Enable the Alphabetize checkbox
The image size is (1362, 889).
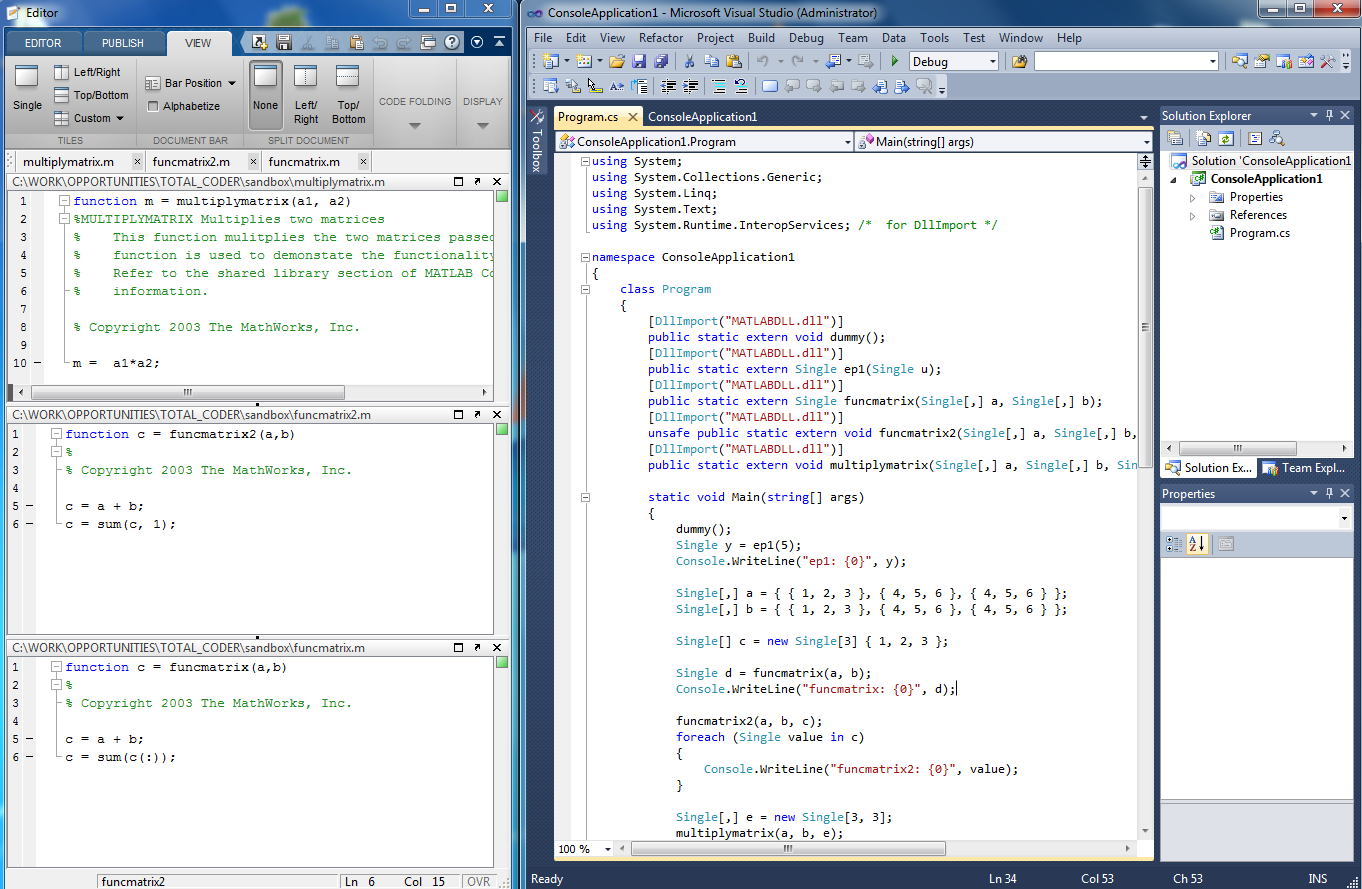pos(153,106)
